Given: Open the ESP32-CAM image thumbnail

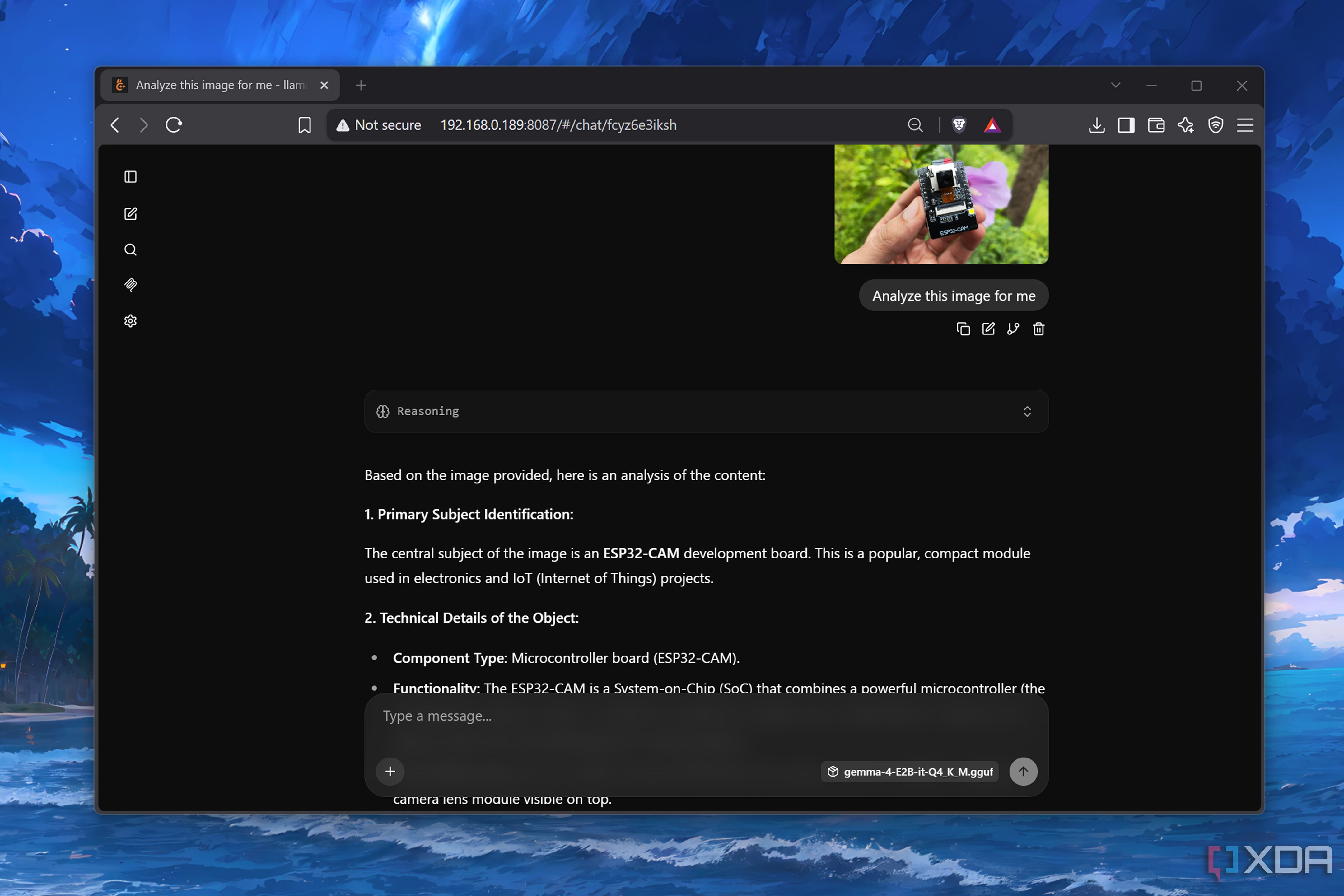Looking at the screenshot, I should click(x=941, y=204).
